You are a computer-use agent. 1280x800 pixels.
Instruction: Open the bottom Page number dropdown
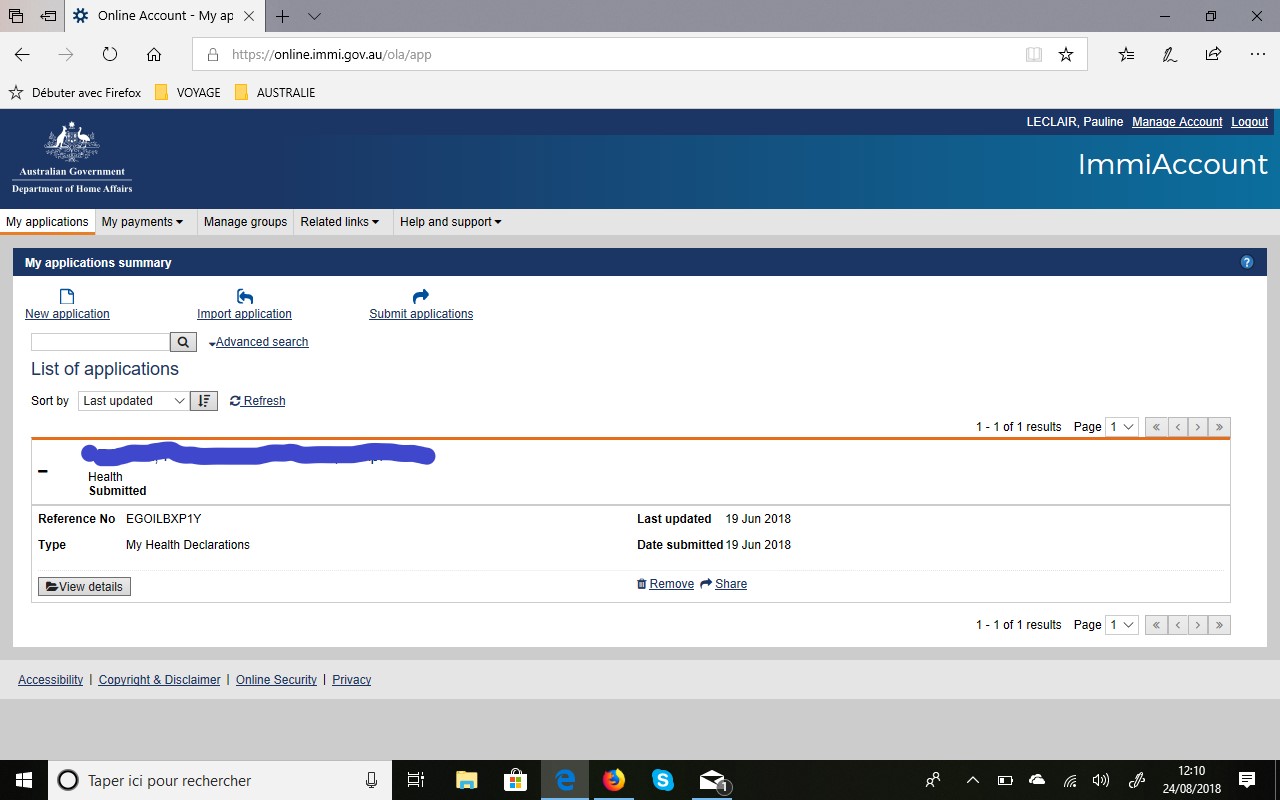tap(1122, 625)
